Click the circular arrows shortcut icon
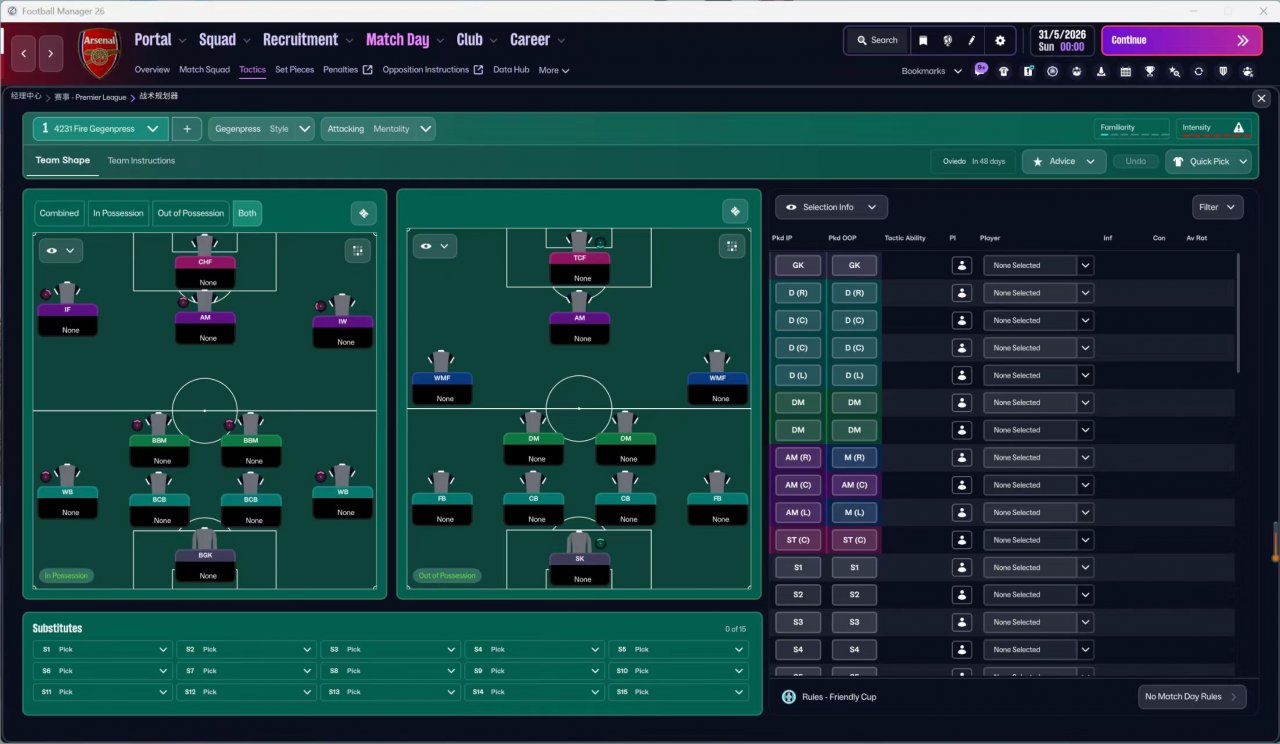The height and width of the screenshot is (744, 1280). click(x=1199, y=72)
